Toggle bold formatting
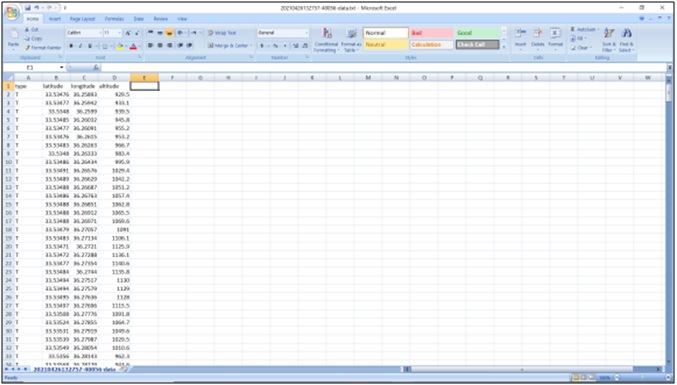Screen dimensions: 677x385 (x=71, y=46)
